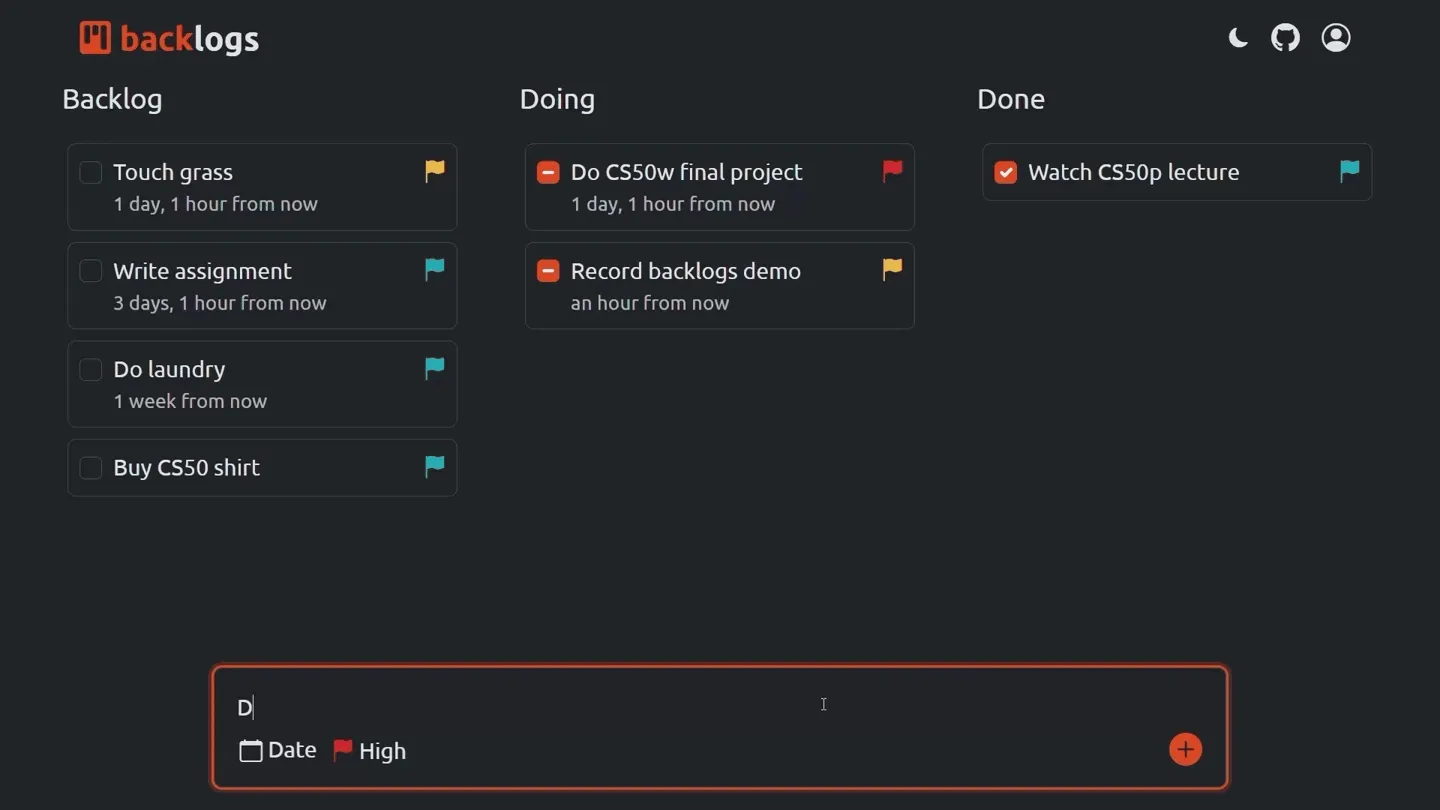Open the GitHub repository icon

(1285, 38)
